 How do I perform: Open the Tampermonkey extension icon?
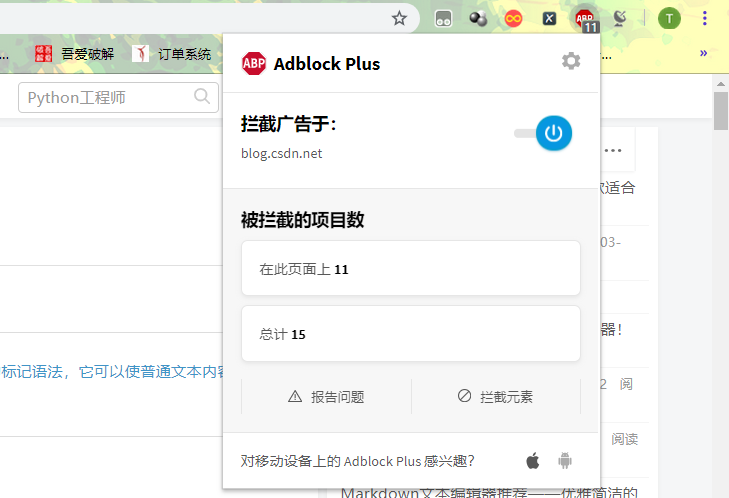pos(443,19)
